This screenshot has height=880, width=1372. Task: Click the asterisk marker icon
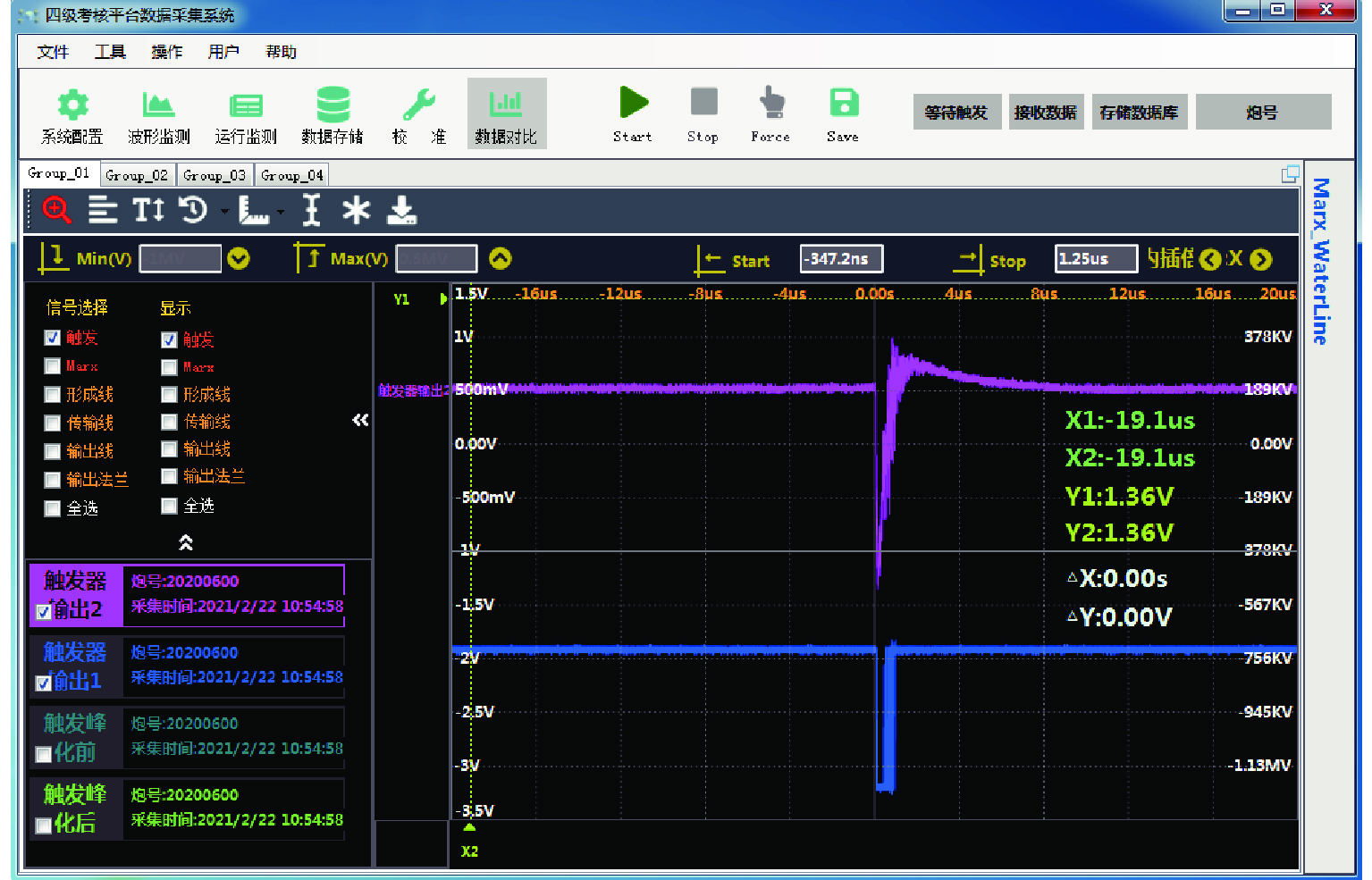tap(356, 211)
